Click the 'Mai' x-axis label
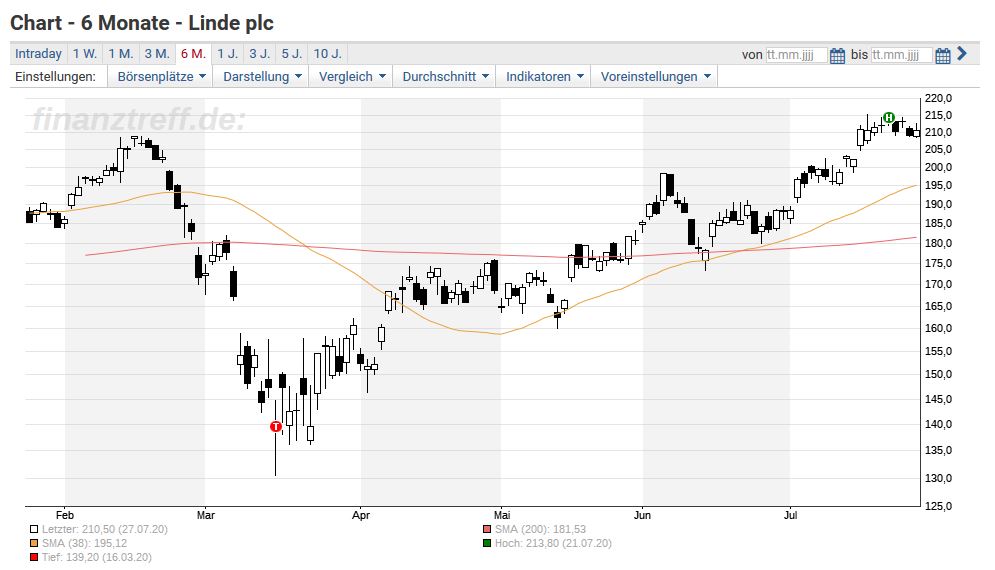995x570 pixels. point(501,515)
